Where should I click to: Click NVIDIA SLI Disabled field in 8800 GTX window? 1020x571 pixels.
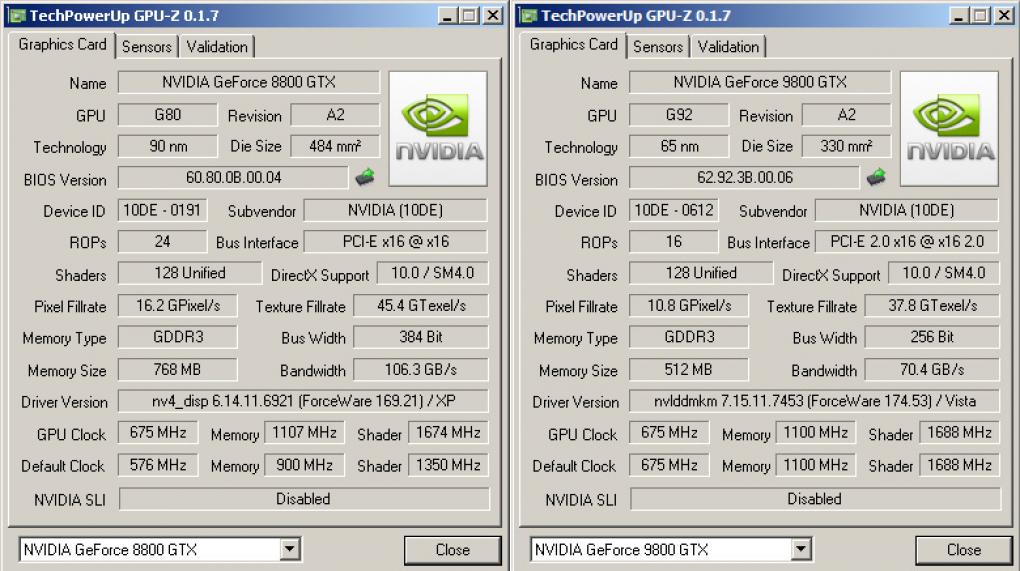coord(304,499)
